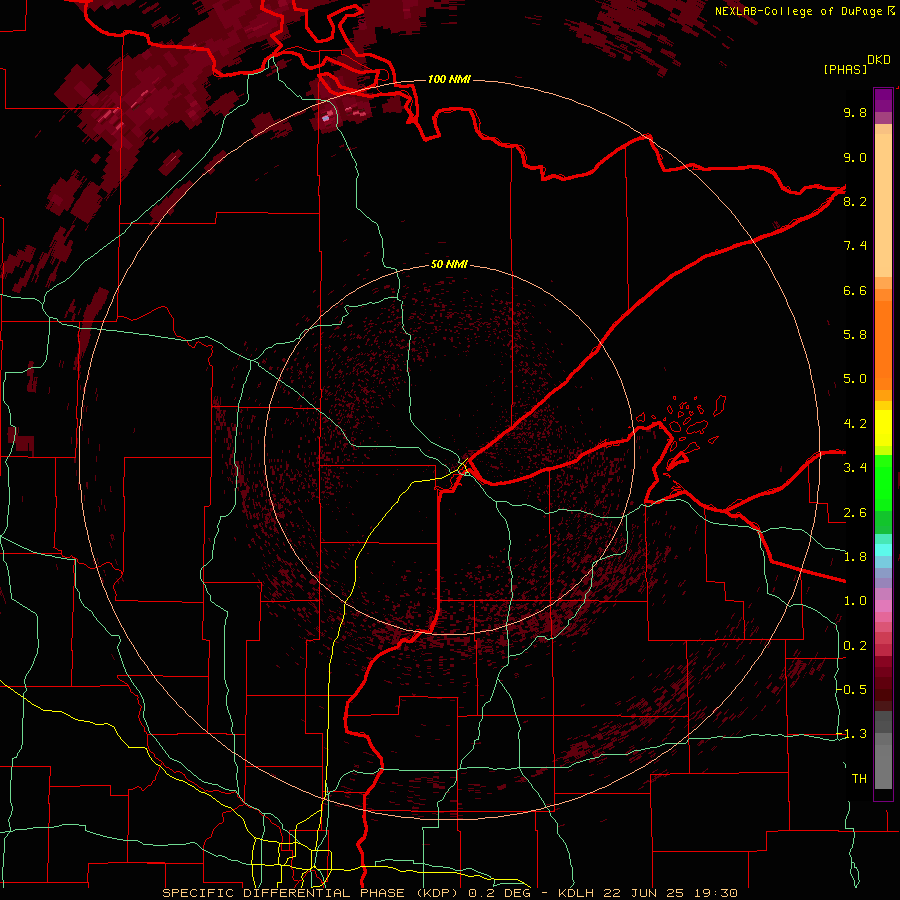
Task: Click the KDLH 22 JUN 25 19:30 timestamp
Action: [647, 893]
